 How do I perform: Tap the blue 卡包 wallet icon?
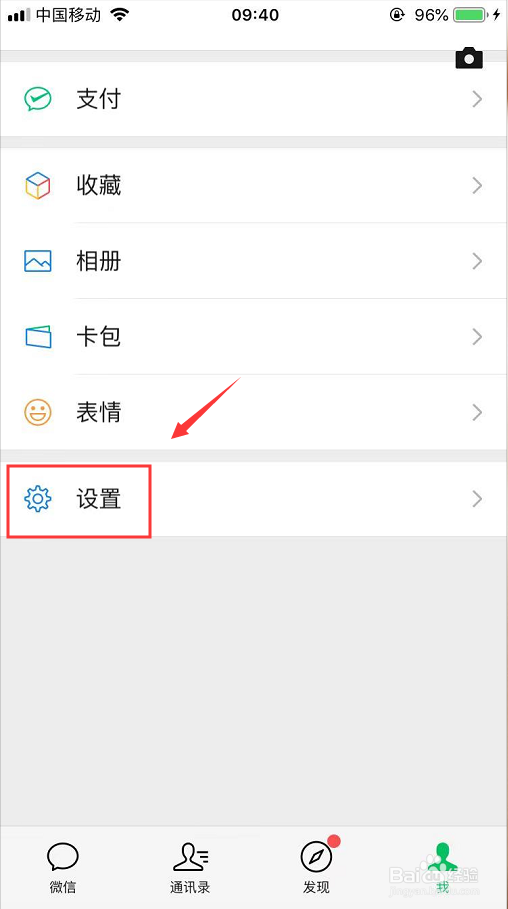click(x=38, y=337)
